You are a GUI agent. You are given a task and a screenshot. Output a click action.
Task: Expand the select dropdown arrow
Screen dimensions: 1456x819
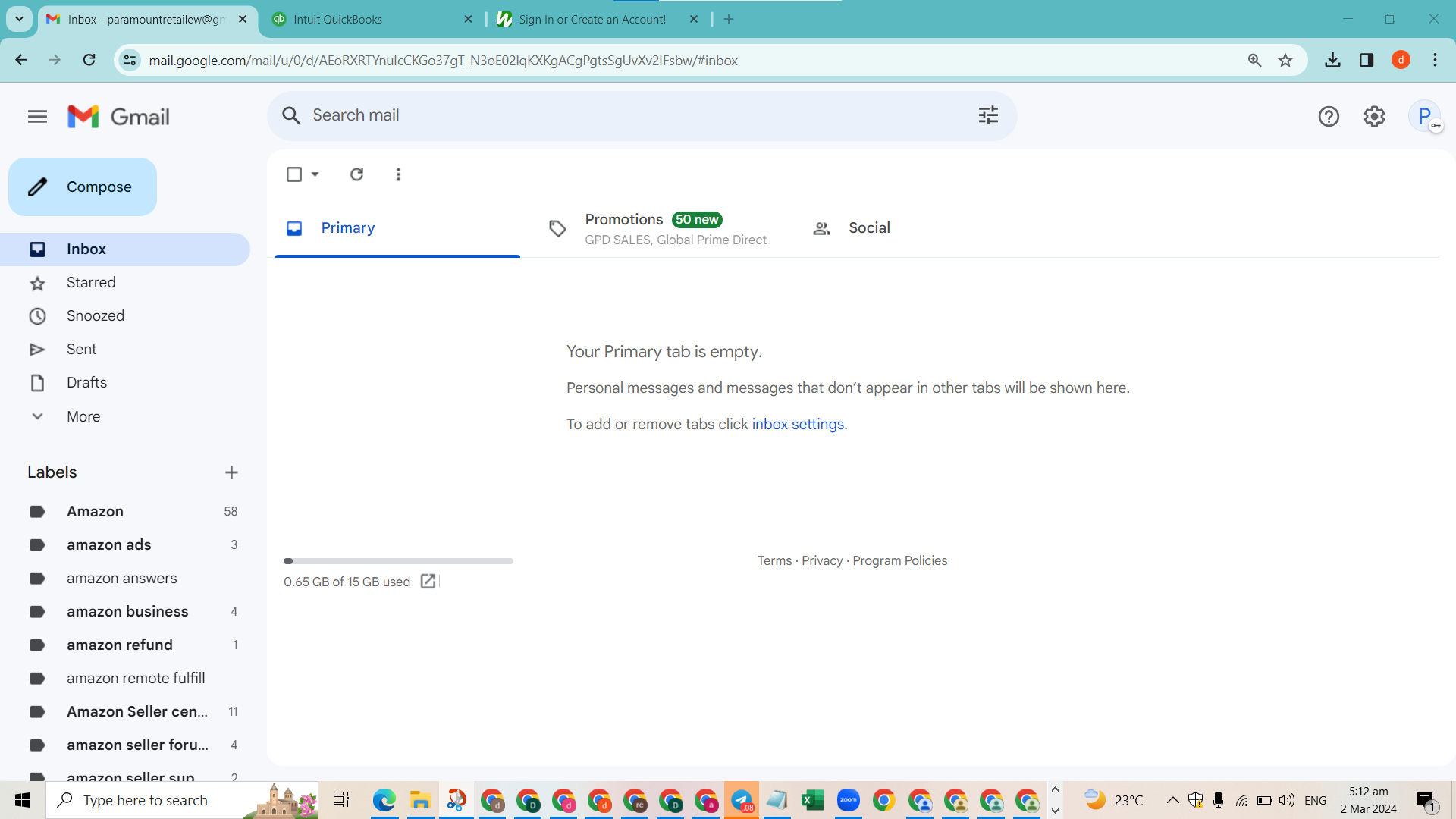coord(315,174)
